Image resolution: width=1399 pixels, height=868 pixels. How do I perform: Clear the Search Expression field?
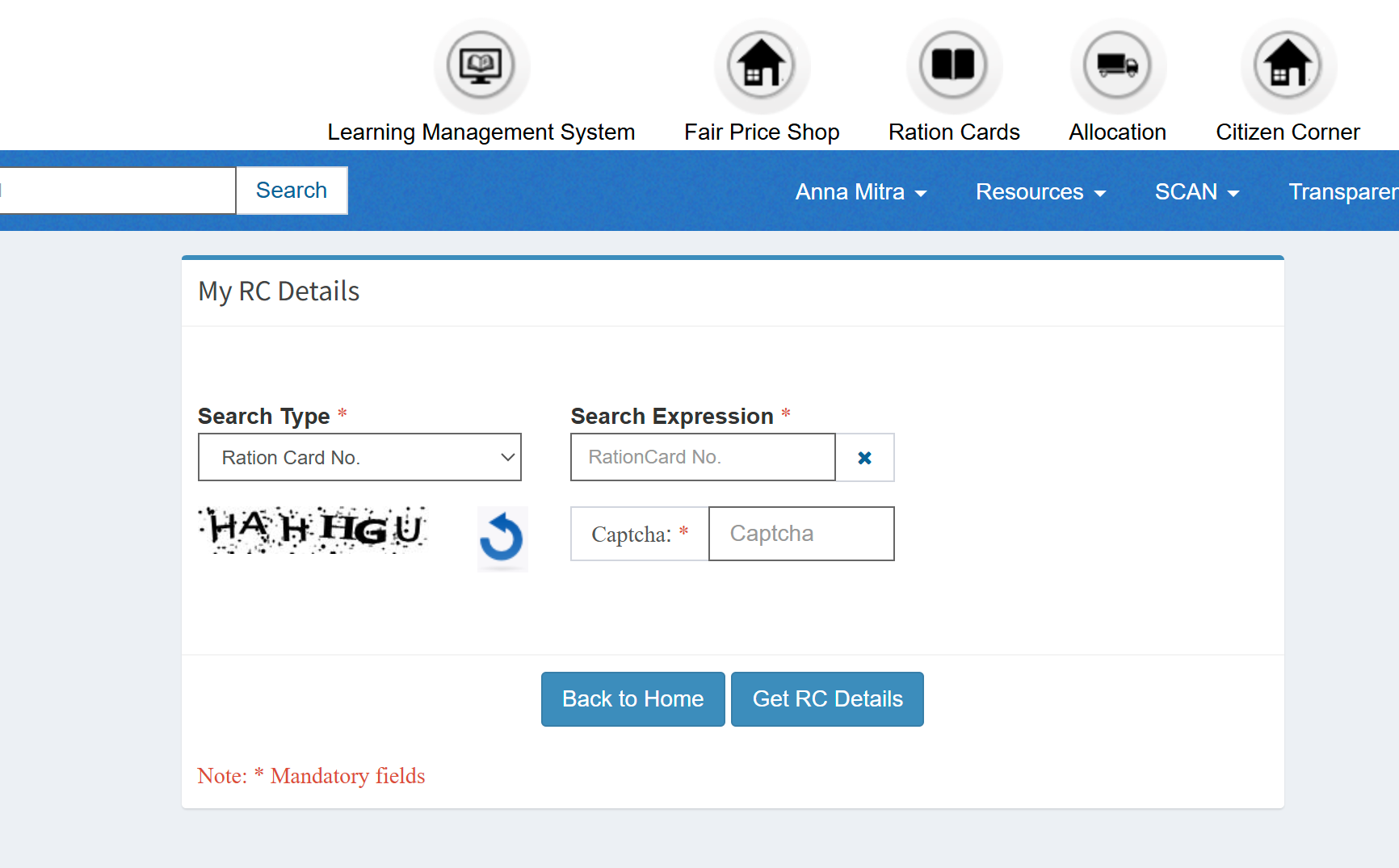point(864,457)
